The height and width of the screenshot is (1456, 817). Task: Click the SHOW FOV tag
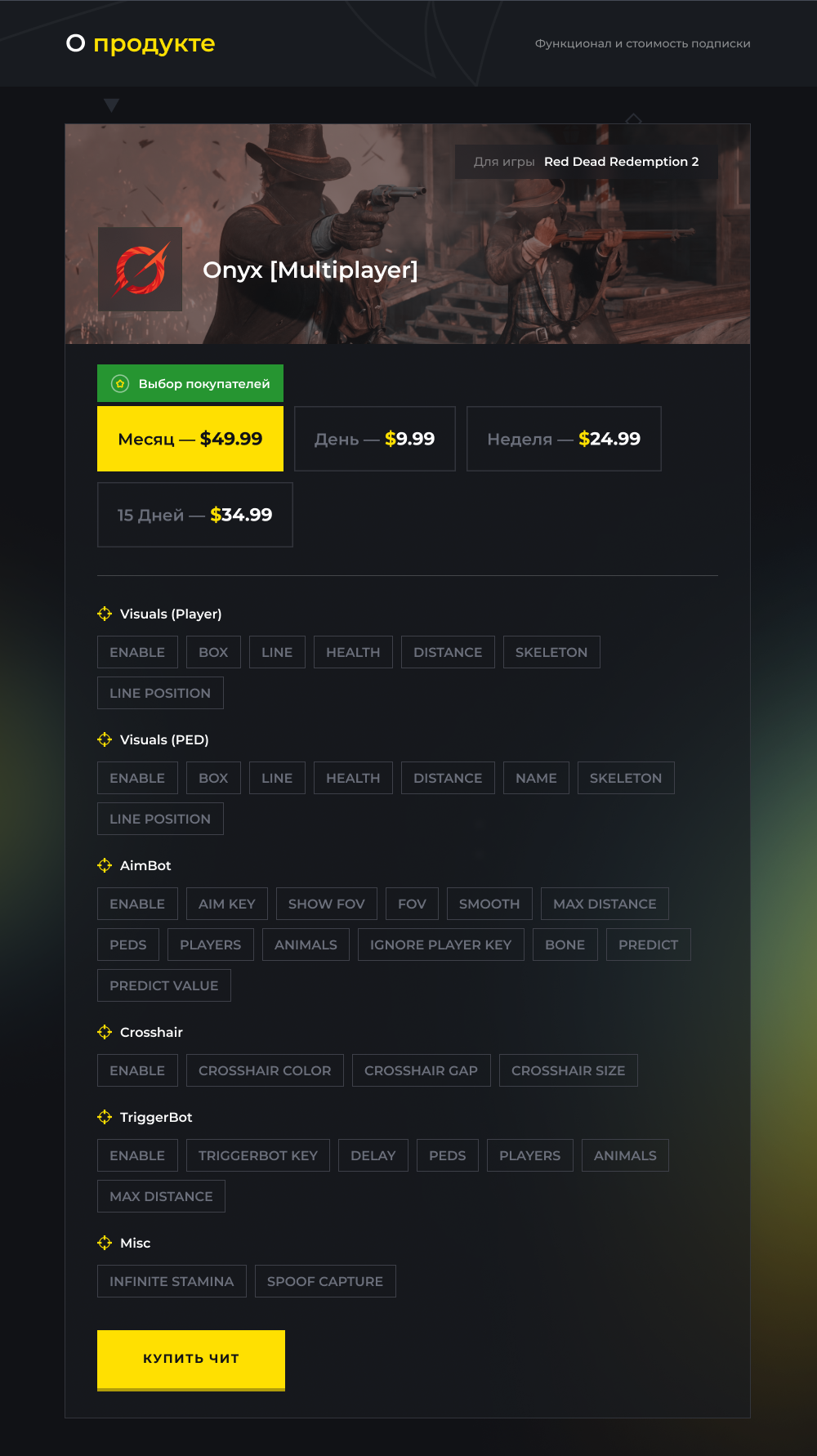327,904
